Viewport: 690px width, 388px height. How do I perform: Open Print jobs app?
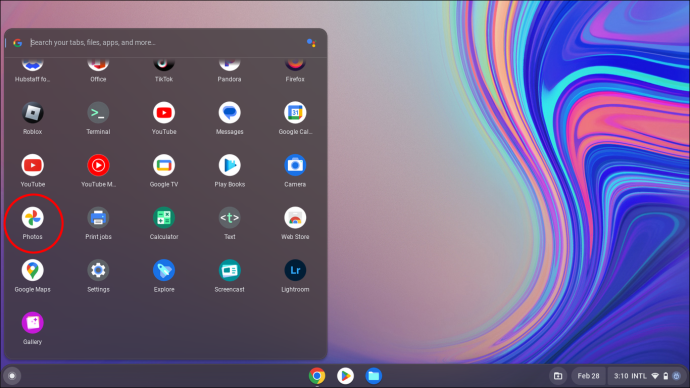98,218
